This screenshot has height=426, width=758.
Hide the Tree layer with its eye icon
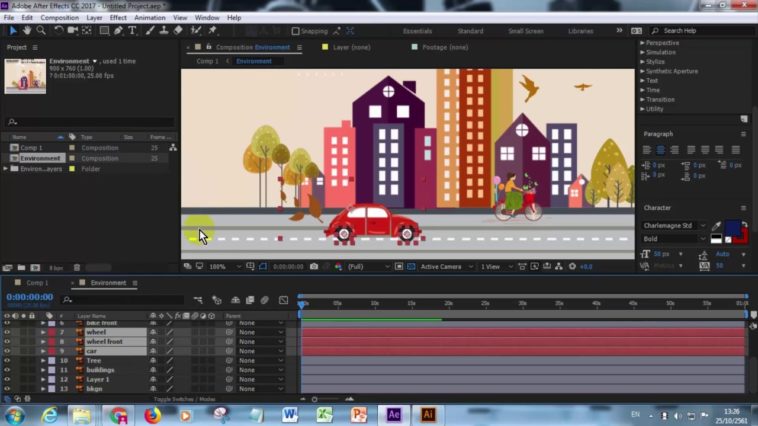pos(7,361)
